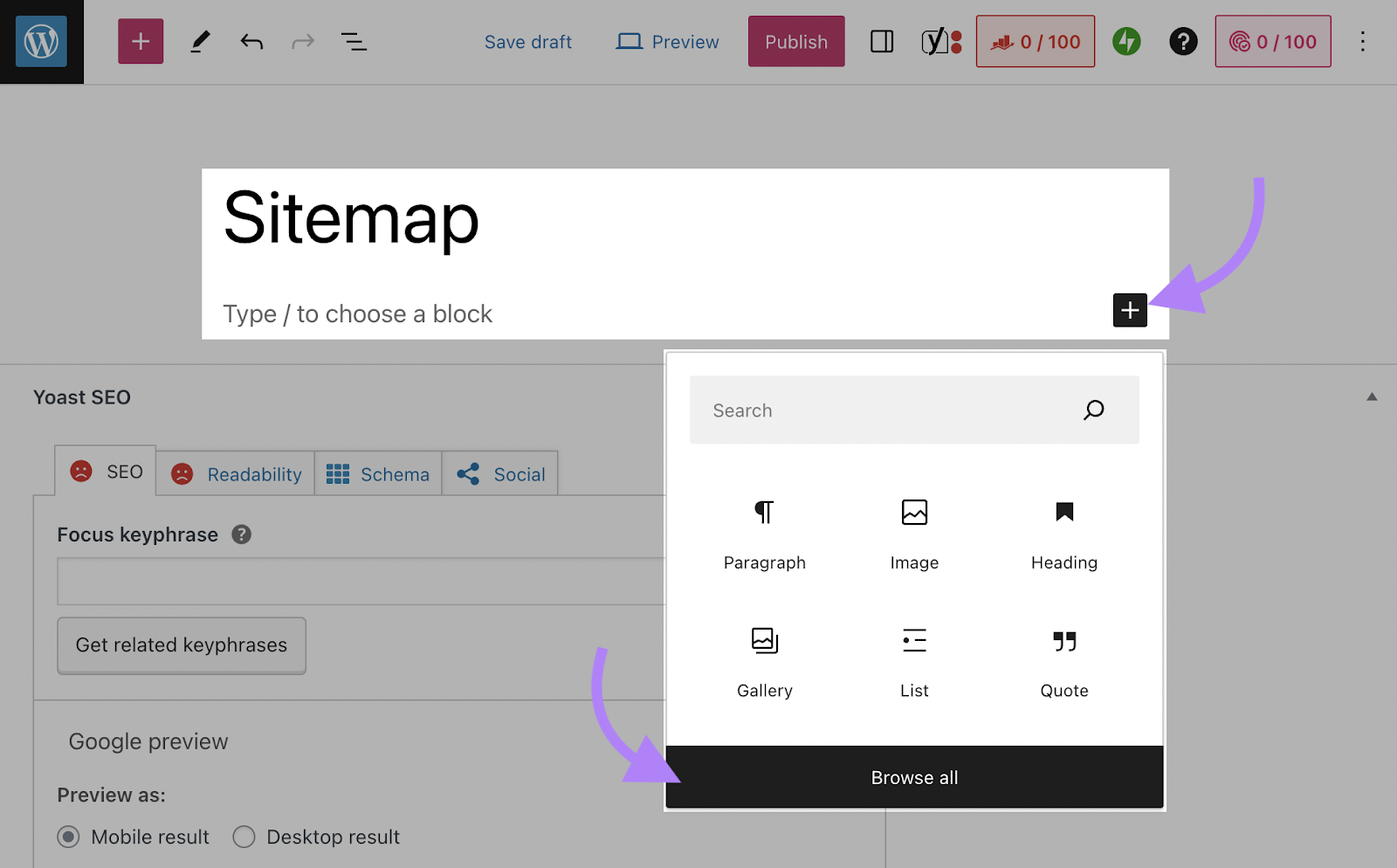Open the Yoast SEO toolbar icon
The image size is (1397, 868).
[936, 41]
